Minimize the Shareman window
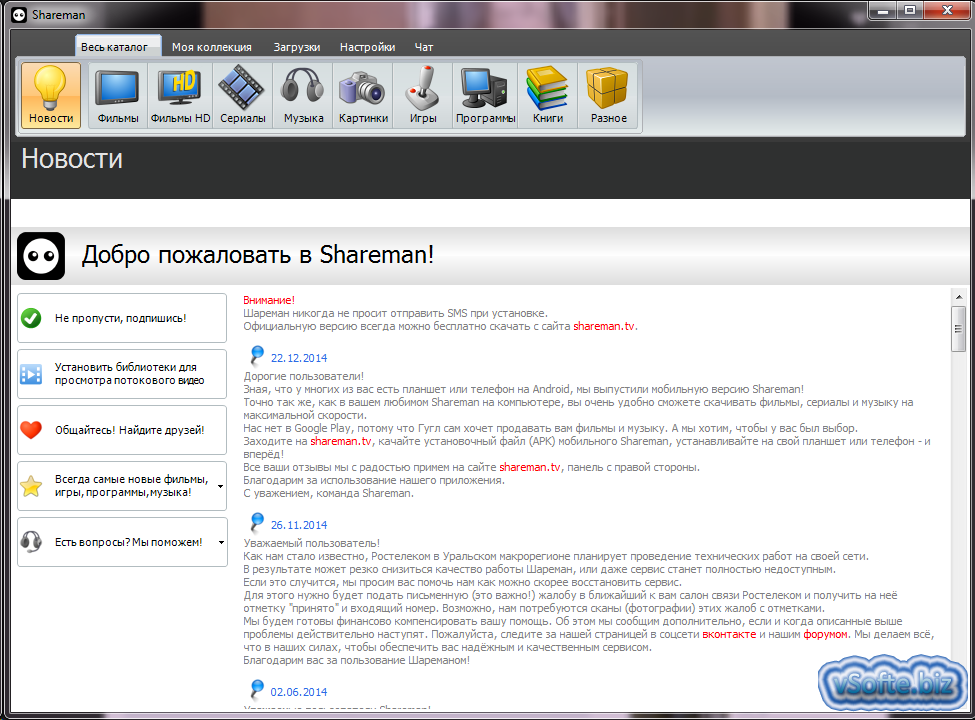 (x=882, y=10)
